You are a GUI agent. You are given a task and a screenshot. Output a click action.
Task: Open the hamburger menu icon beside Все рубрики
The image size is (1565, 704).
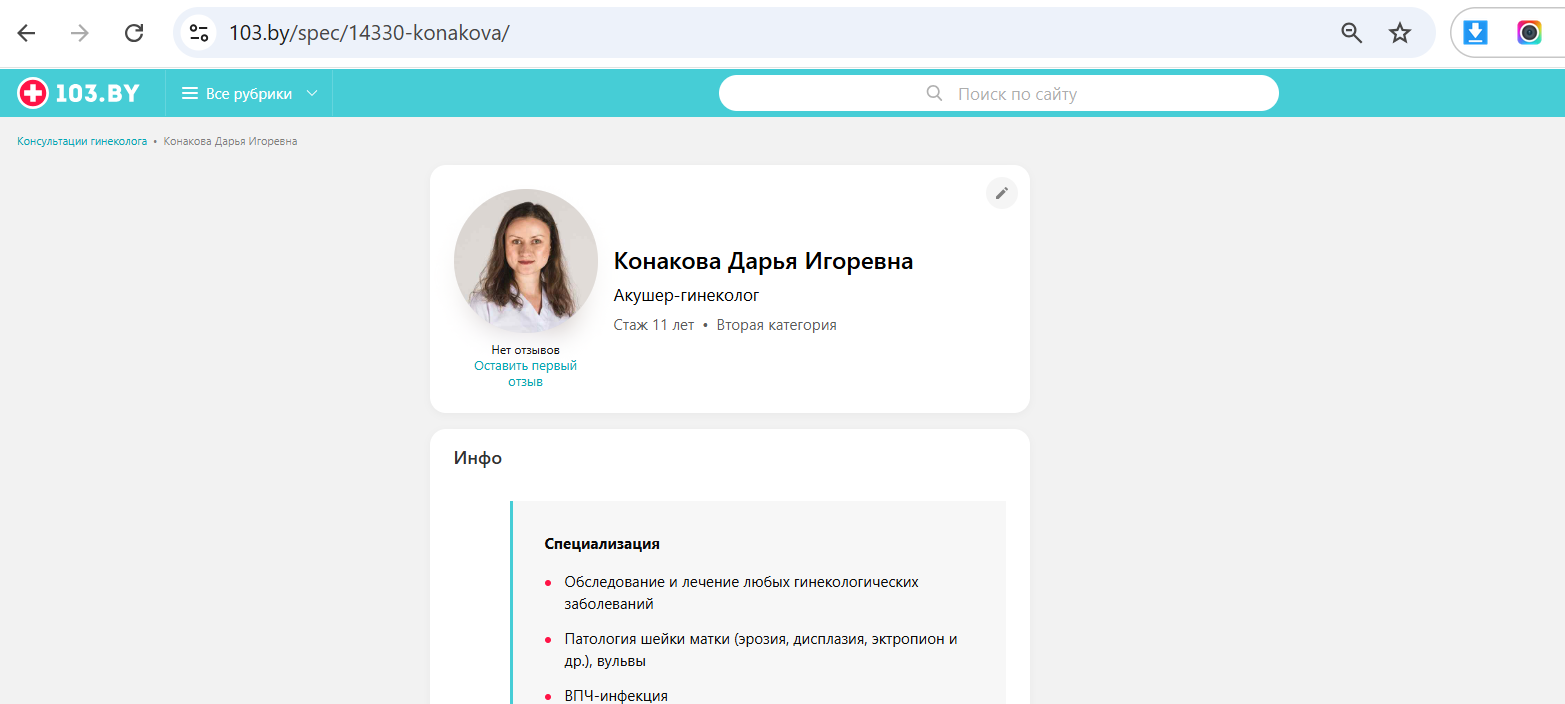190,94
